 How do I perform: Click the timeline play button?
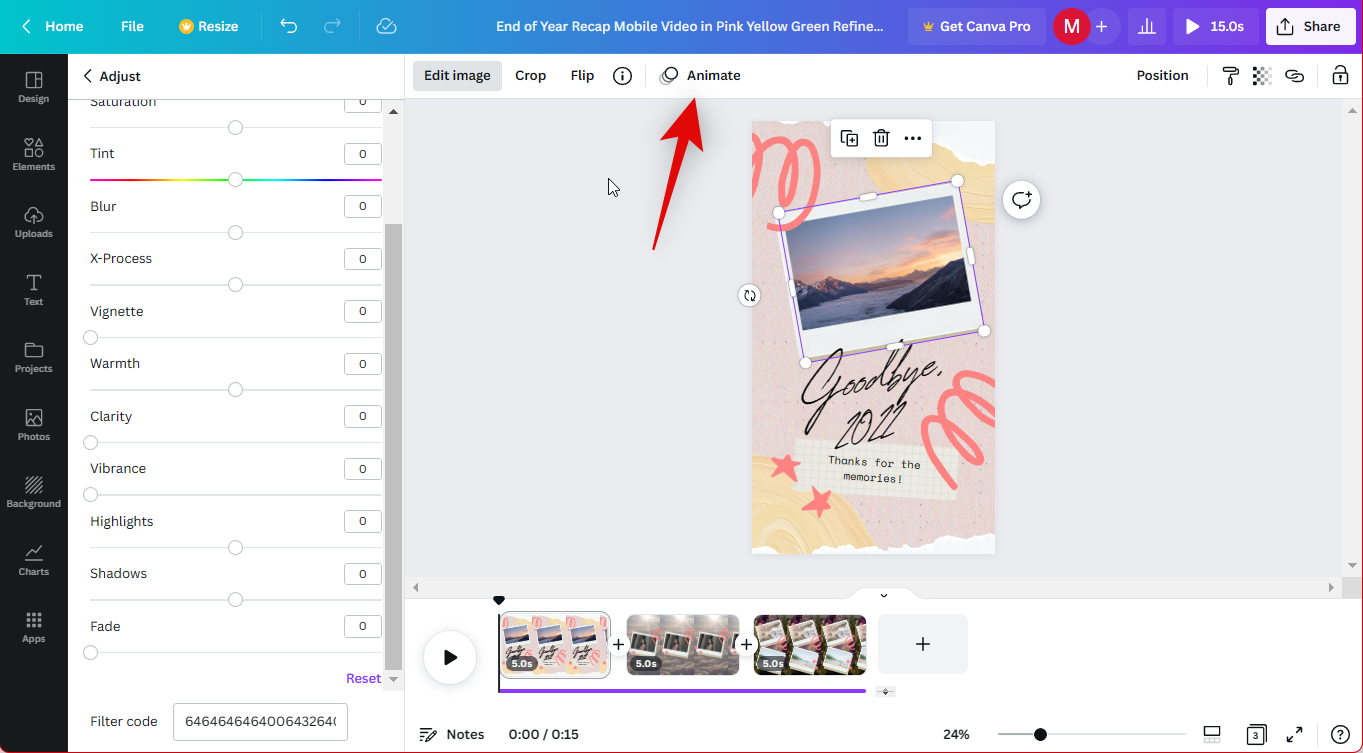[450, 657]
